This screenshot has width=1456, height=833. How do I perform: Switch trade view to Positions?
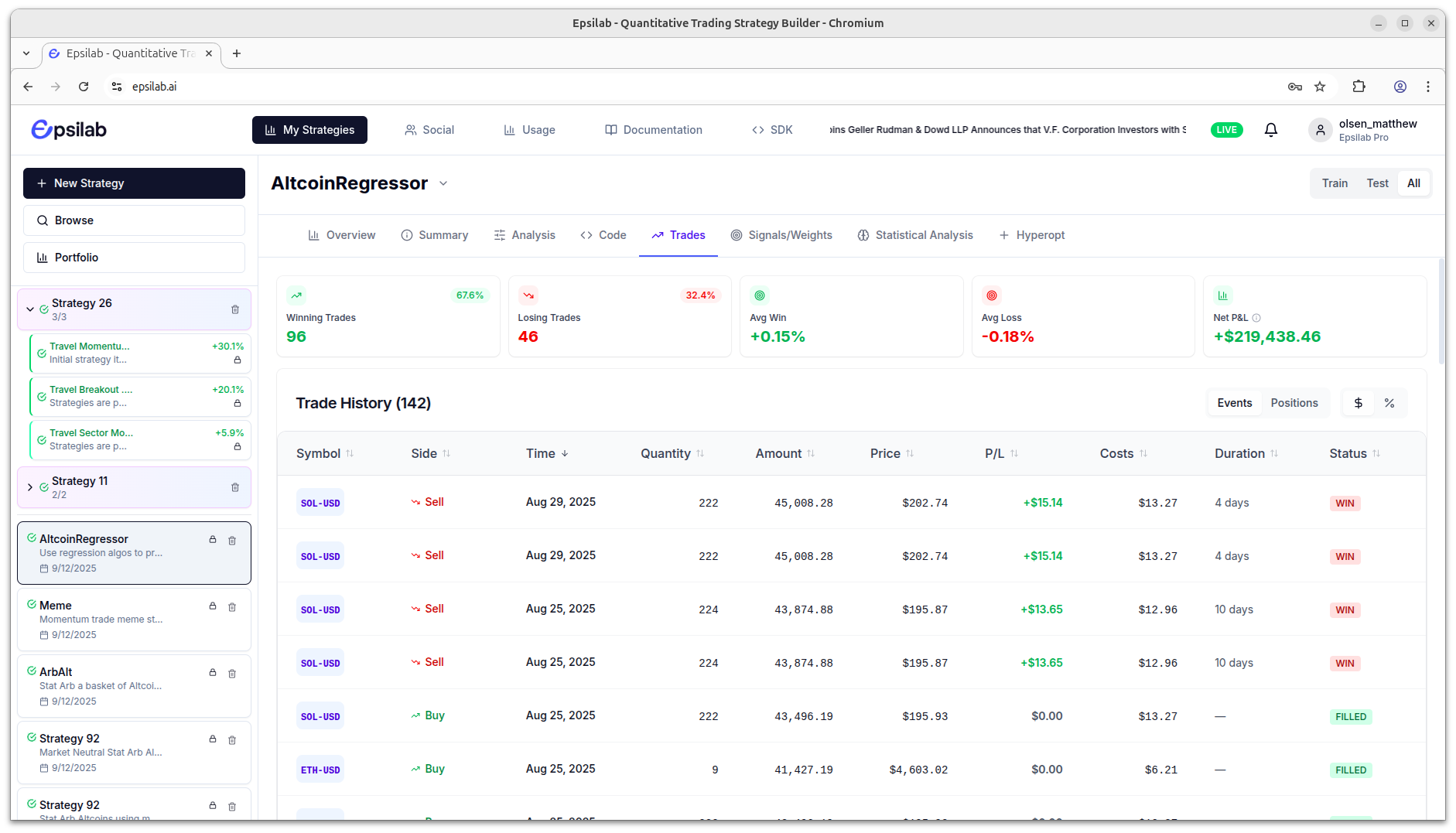coord(1294,403)
